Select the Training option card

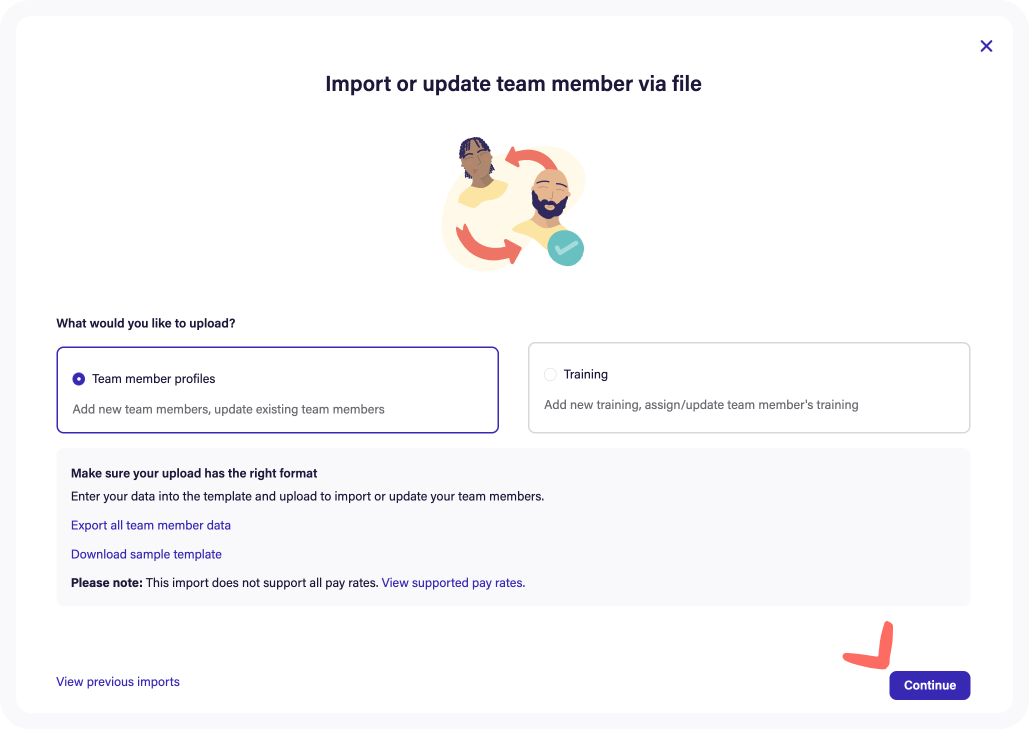748,388
